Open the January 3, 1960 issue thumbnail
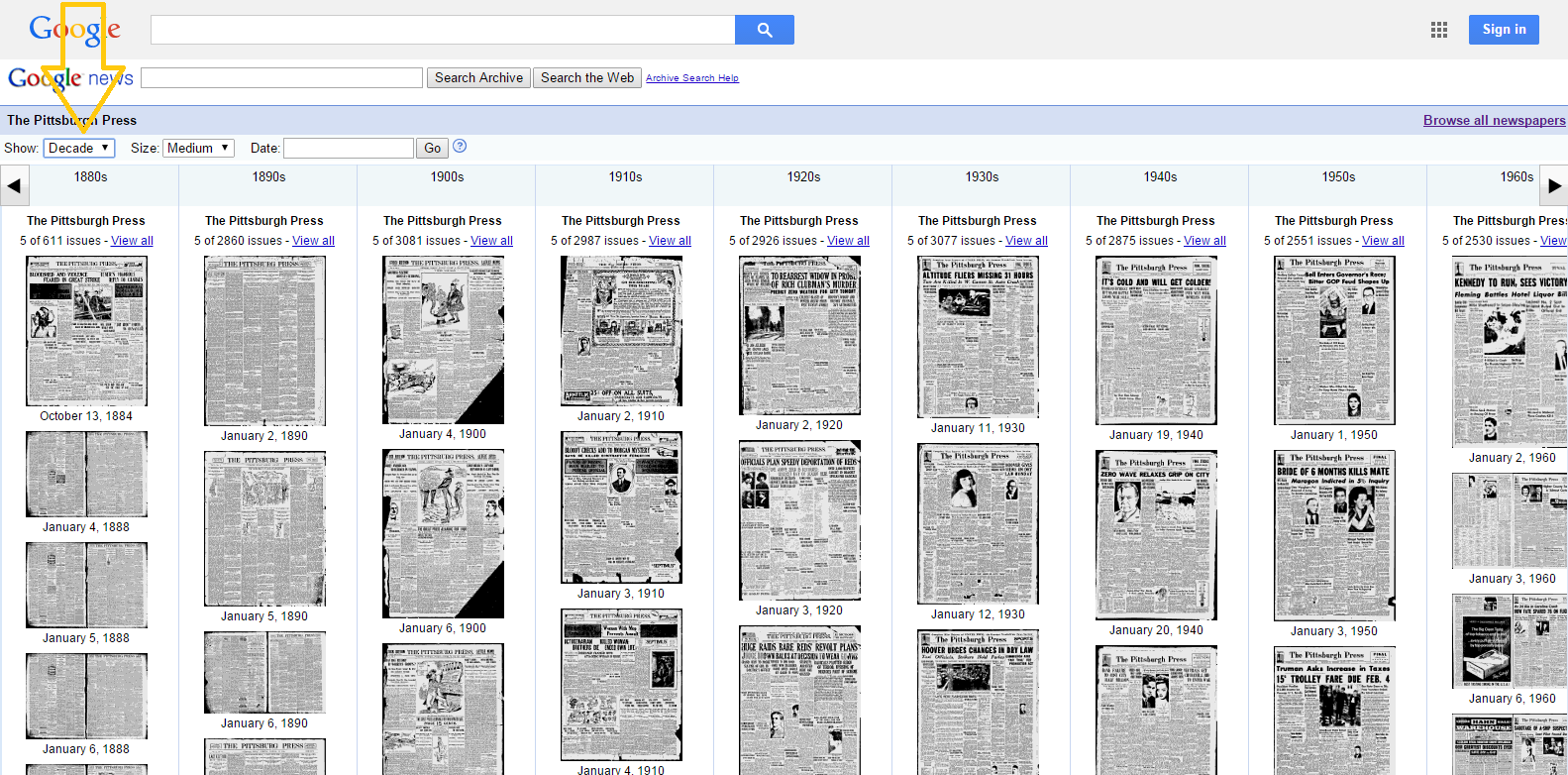The width and height of the screenshot is (1568, 775). pyautogui.click(x=1510, y=520)
